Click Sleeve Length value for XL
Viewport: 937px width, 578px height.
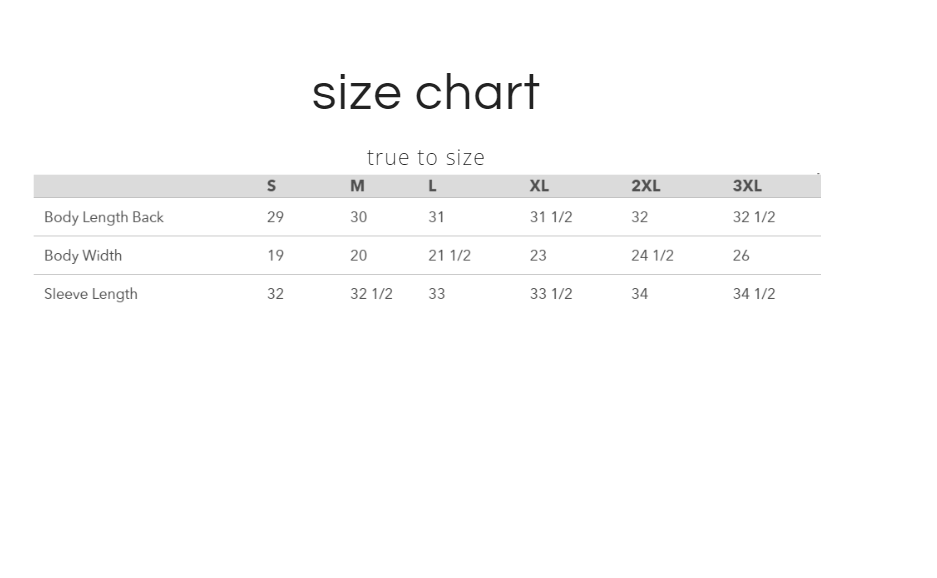551,294
